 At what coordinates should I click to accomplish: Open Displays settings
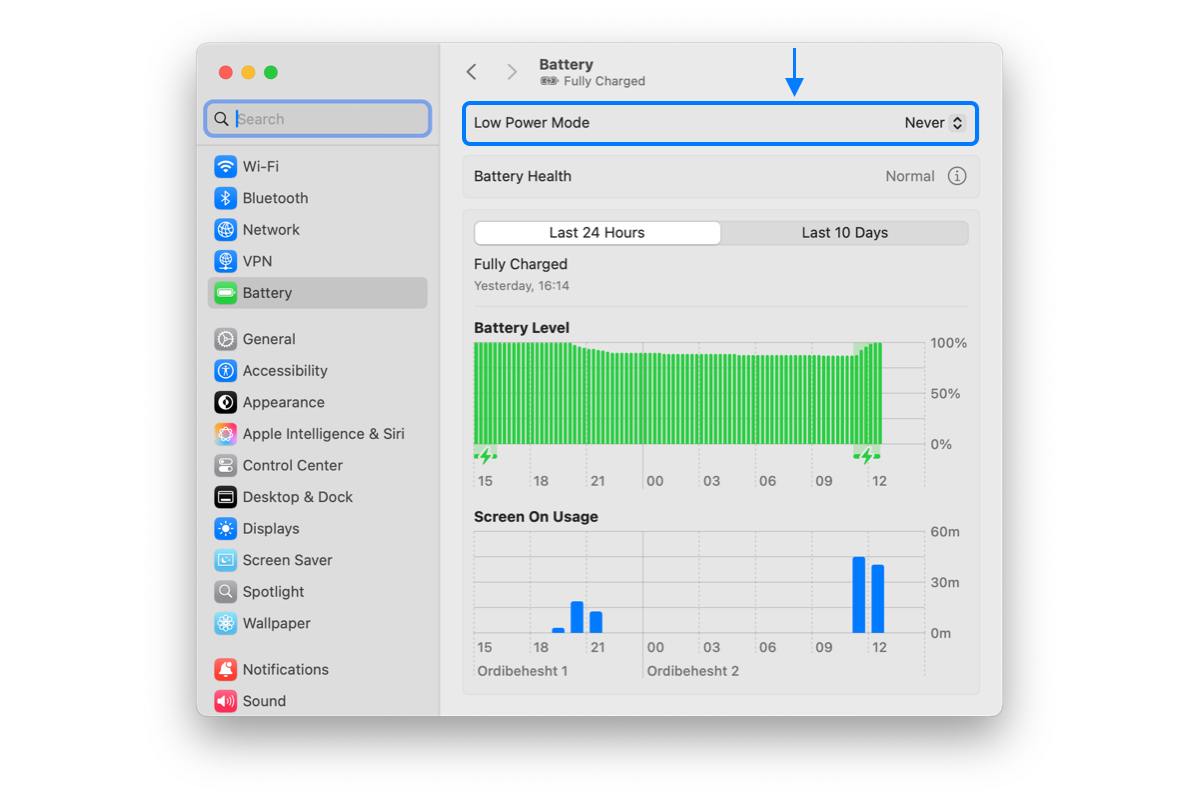[318, 529]
